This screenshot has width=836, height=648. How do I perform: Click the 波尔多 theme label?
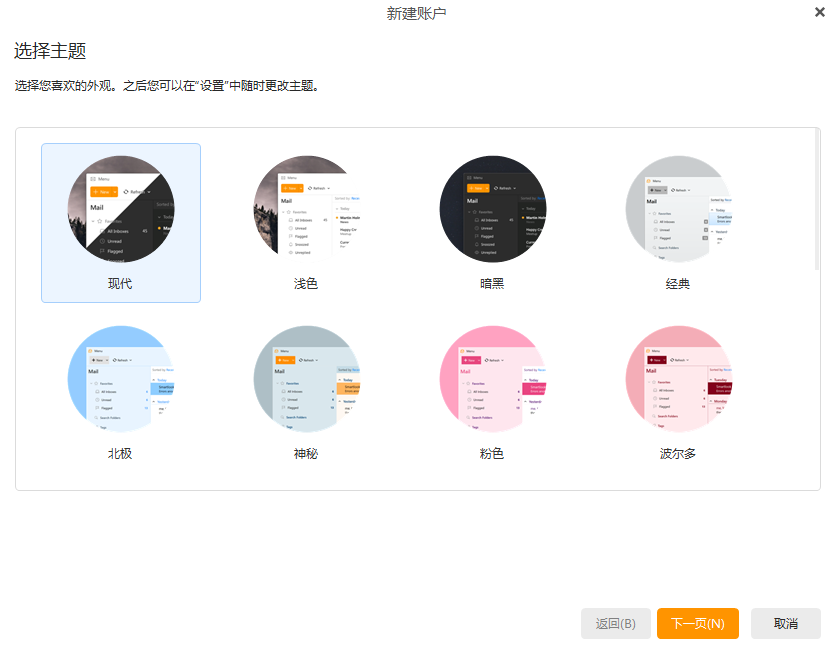[678, 454]
